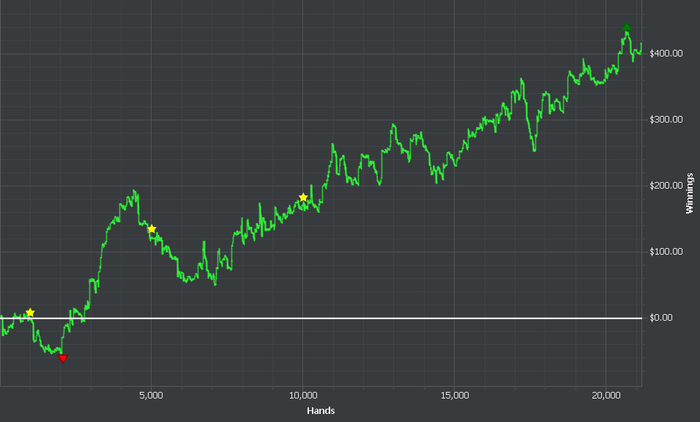Click the $400.00 axis label

point(666,54)
